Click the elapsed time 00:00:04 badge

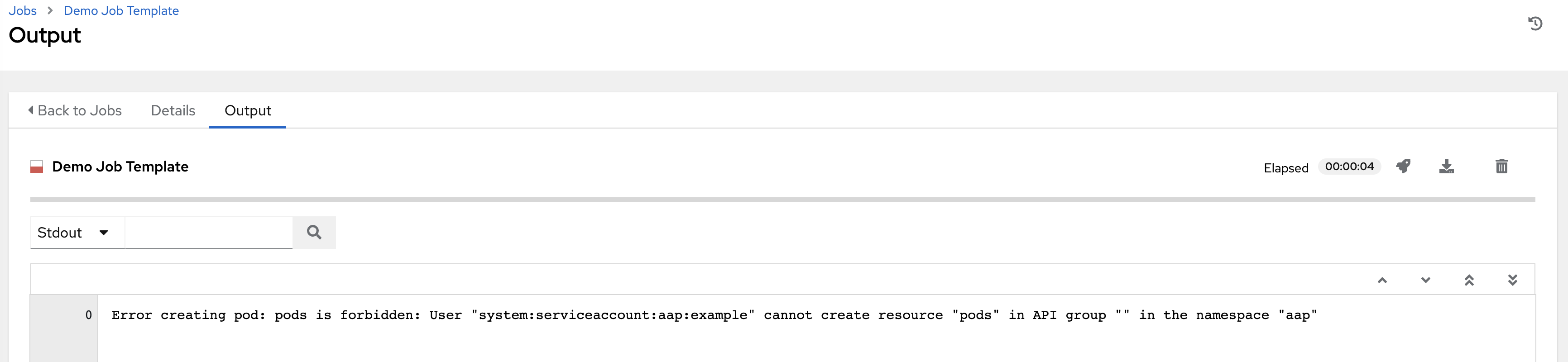1349,167
